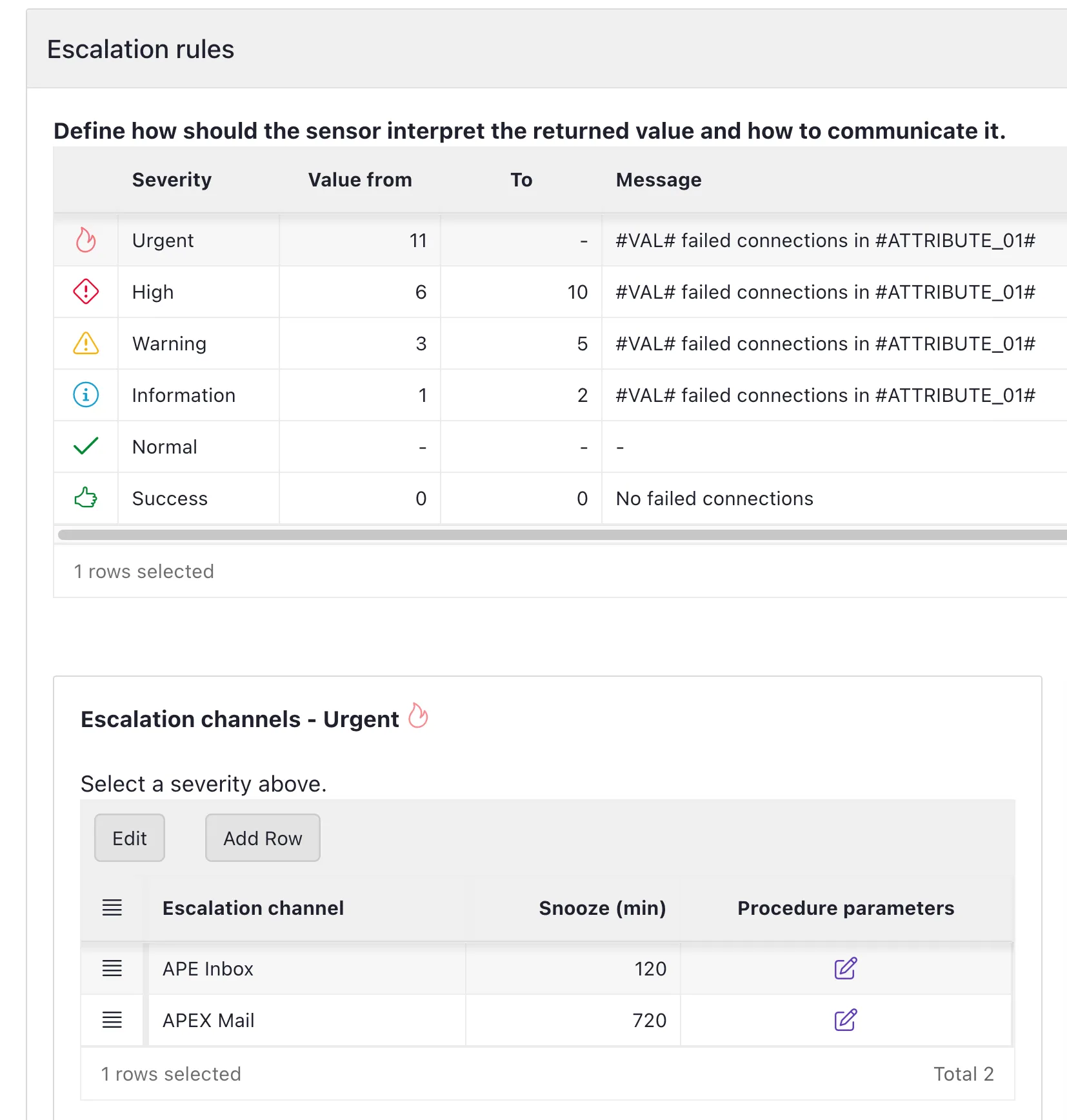1067x1120 pixels.
Task: Open procedure parameters editor for APEX Mail
Action: (845, 1019)
